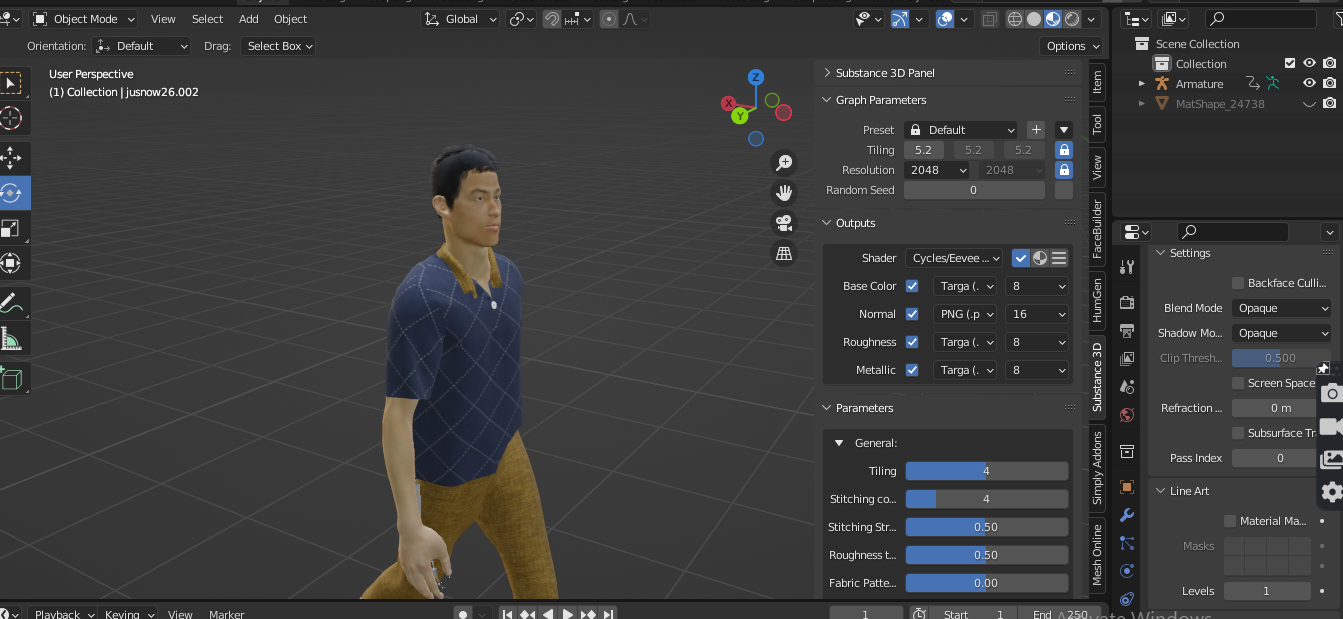Switch to the HumGen sidebar tab
1343x619 pixels.
[x=1097, y=300]
